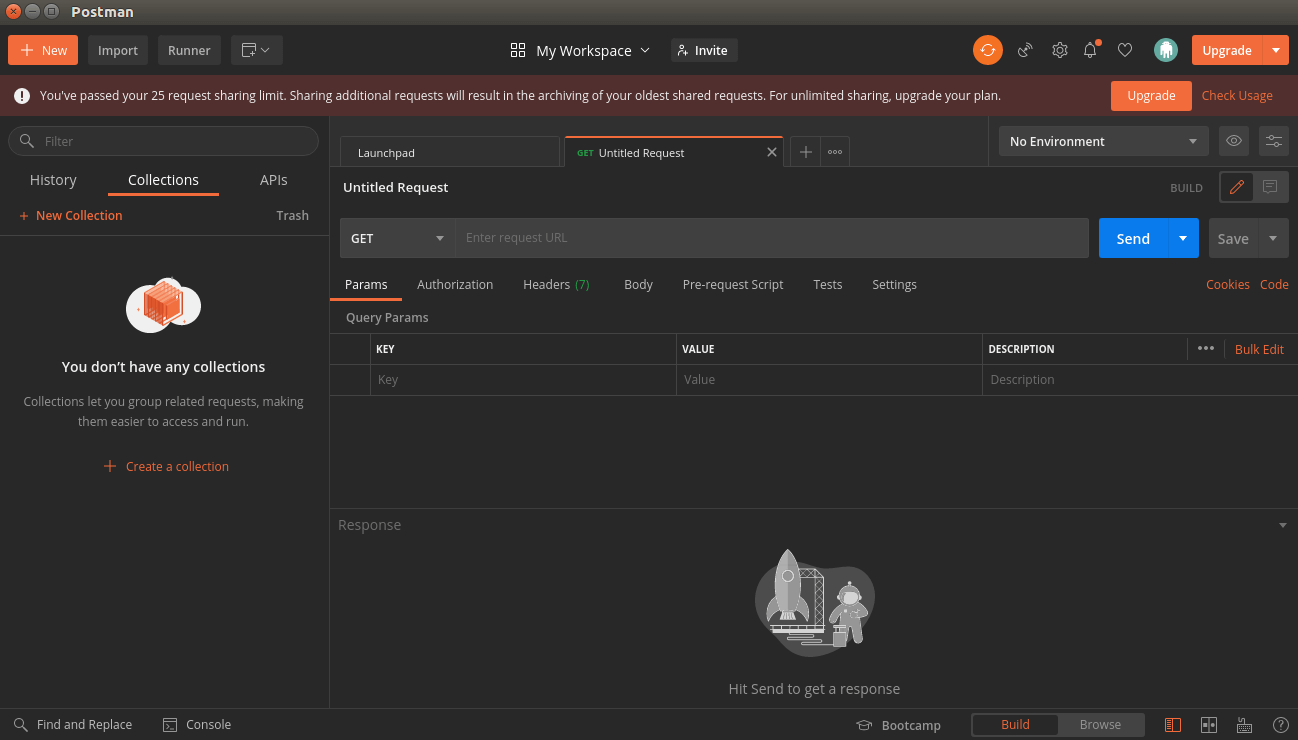Select the Params tab
The image size is (1298, 740).
point(366,284)
